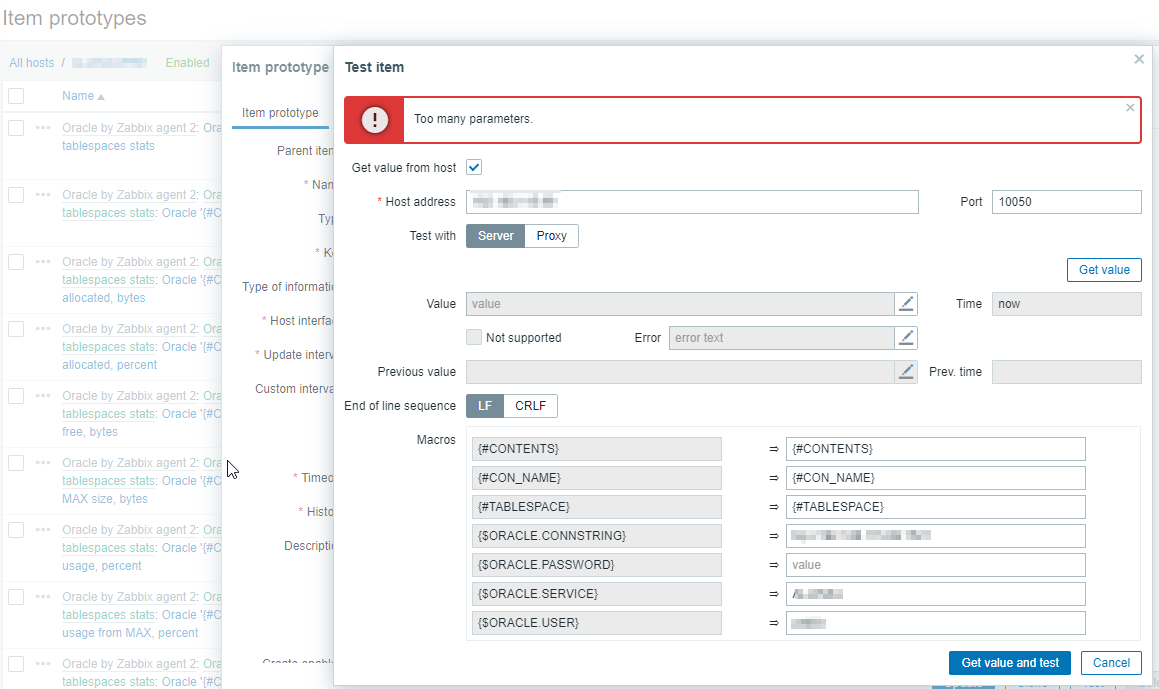Image resolution: width=1159 pixels, height=689 pixels.
Task: Click the pencil edit icon beside Value field
Action: 906,304
